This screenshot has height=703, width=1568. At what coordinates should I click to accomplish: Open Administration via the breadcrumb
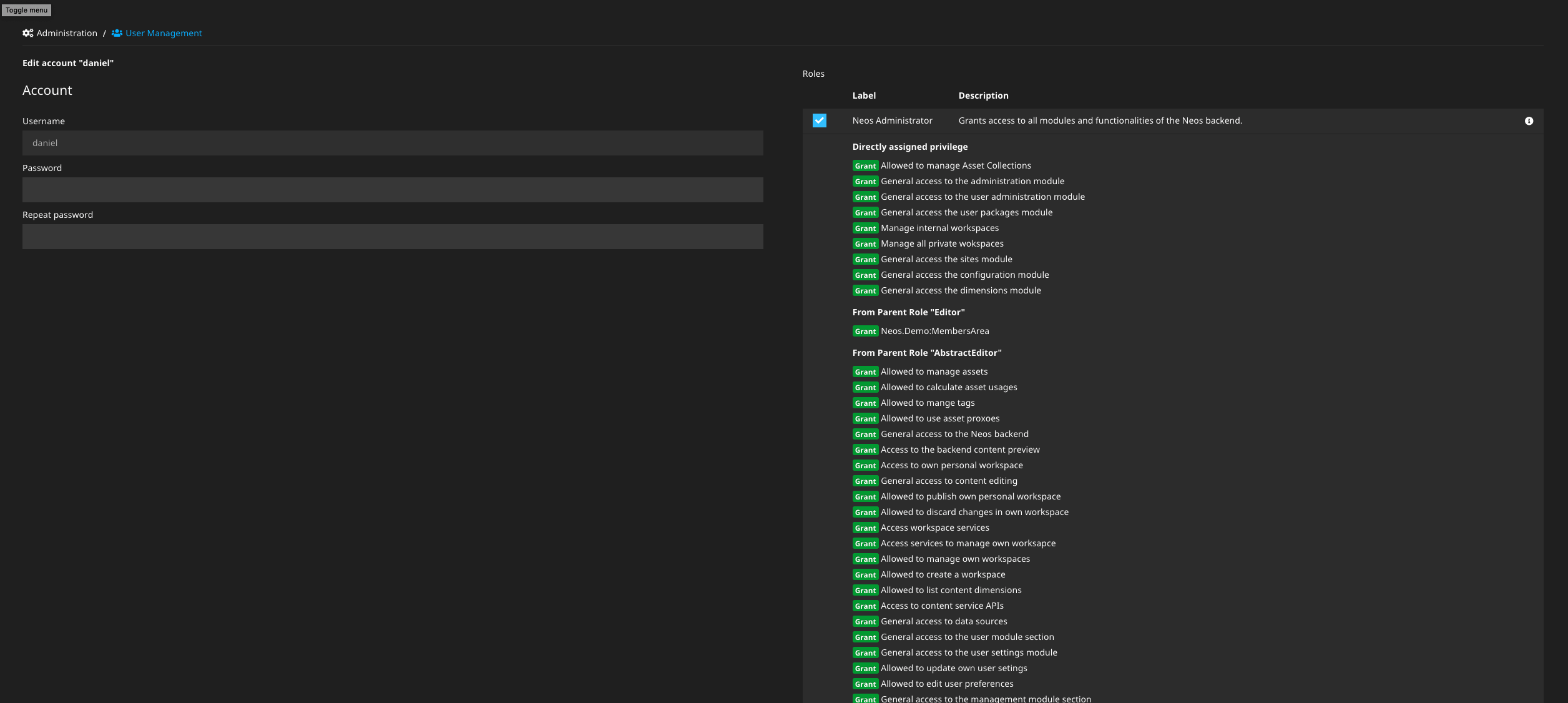(67, 32)
